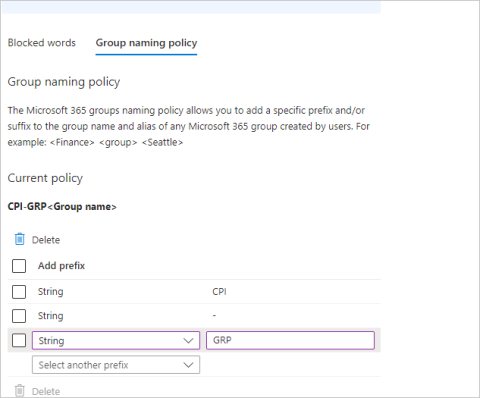Click the hyphen value in second string row
Screen dimensions: 480x398
point(214,315)
